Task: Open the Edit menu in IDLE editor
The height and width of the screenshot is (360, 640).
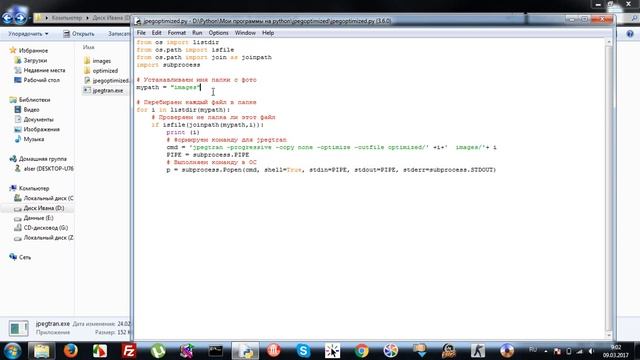Action: [156, 33]
